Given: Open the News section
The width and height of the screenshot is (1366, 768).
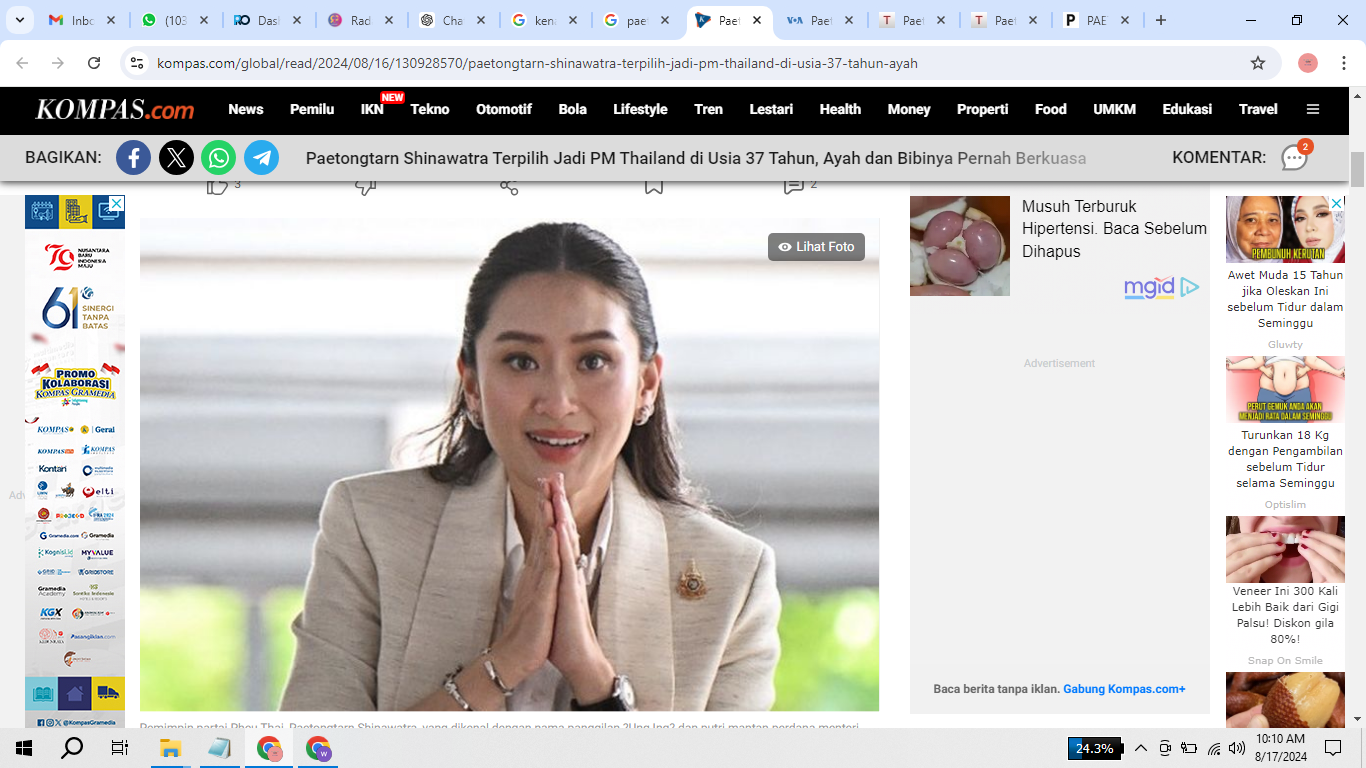Looking at the screenshot, I should (x=246, y=109).
